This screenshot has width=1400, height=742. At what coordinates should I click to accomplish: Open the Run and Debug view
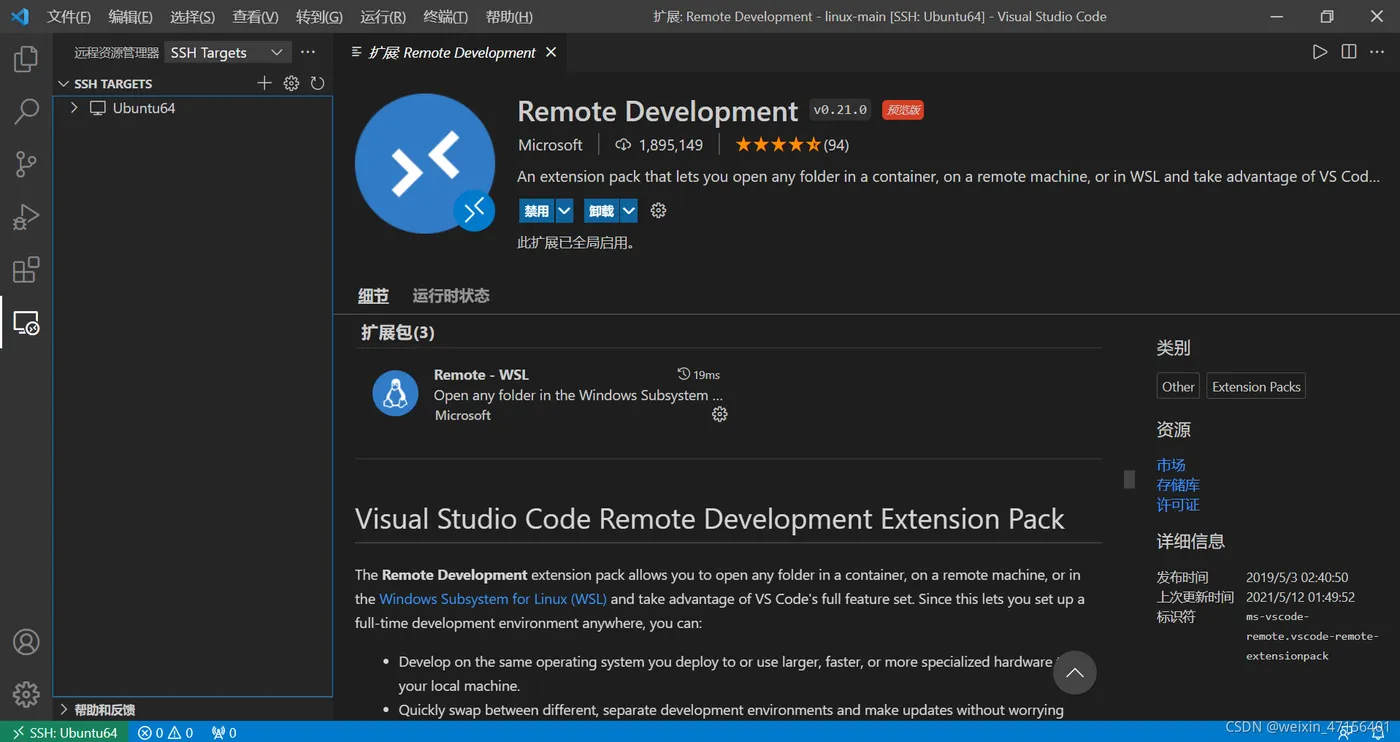tap(26, 217)
